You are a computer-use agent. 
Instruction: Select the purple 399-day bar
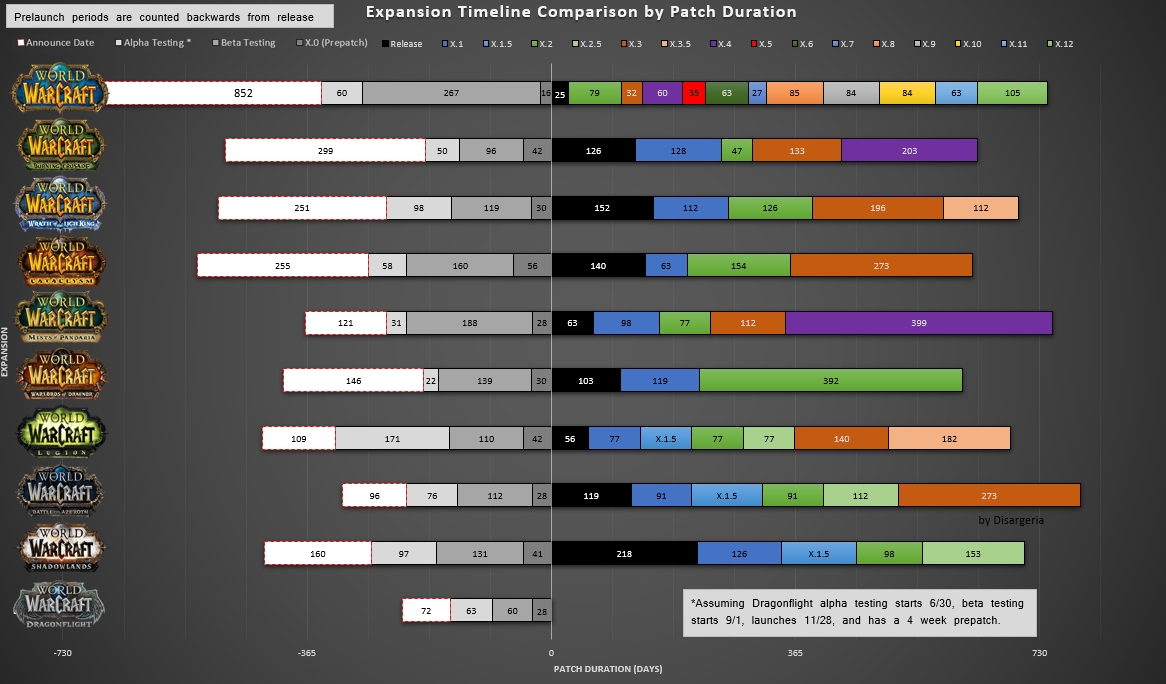pos(918,323)
